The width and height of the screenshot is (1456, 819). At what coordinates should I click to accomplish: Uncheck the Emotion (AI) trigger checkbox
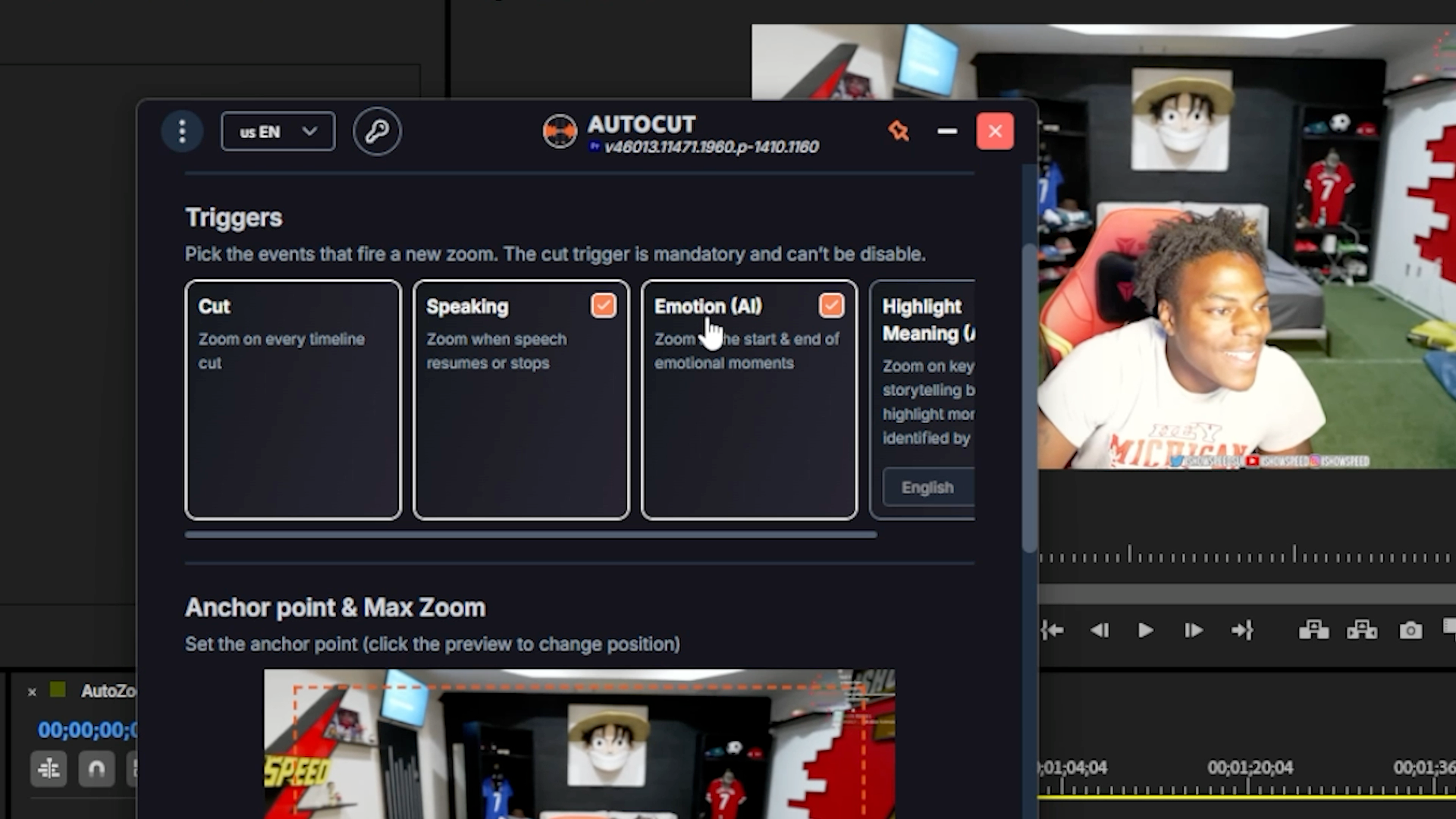click(x=832, y=306)
